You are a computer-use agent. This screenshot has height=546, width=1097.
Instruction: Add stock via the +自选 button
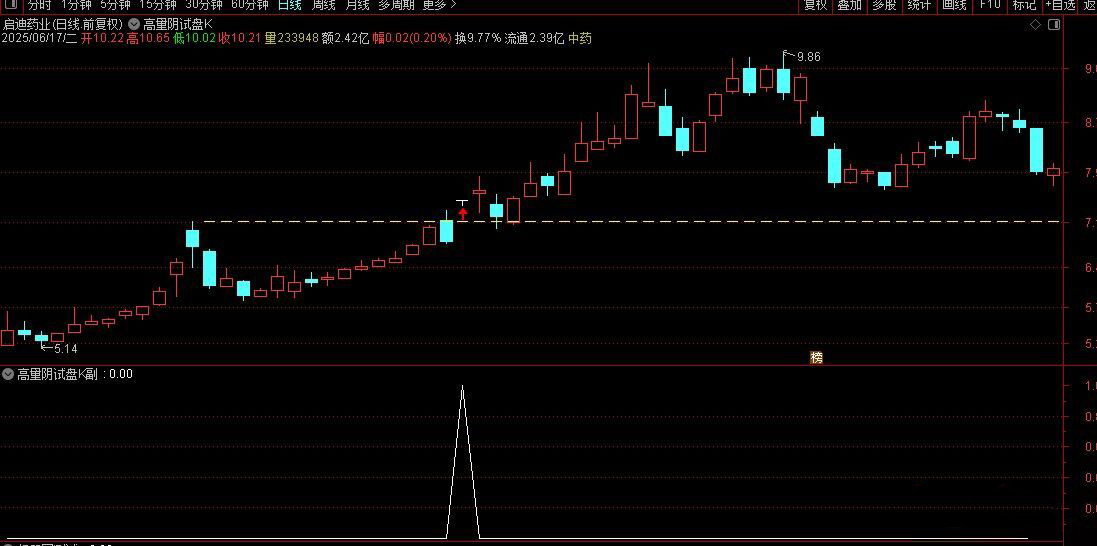pos(1061,5)
